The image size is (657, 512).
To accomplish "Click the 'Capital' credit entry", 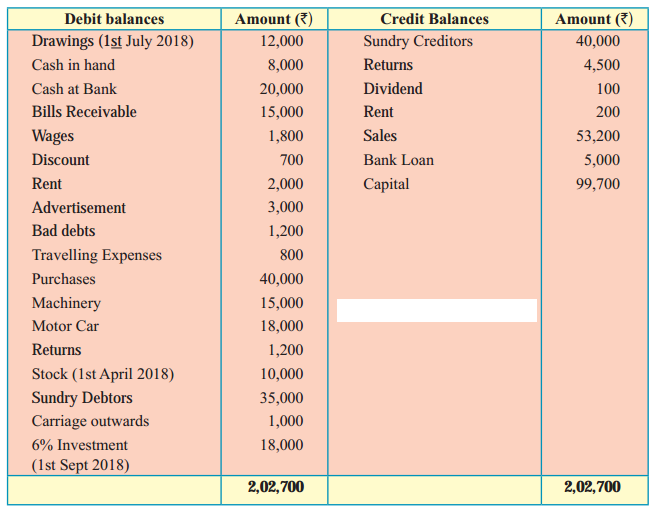I will (386, 184).
